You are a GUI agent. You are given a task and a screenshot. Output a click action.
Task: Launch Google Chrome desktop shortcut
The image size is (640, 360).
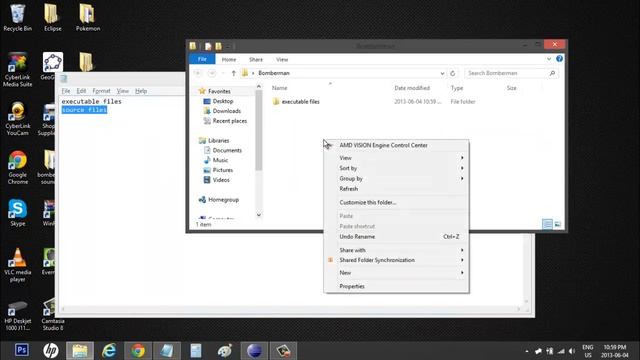tap(17, 167)
